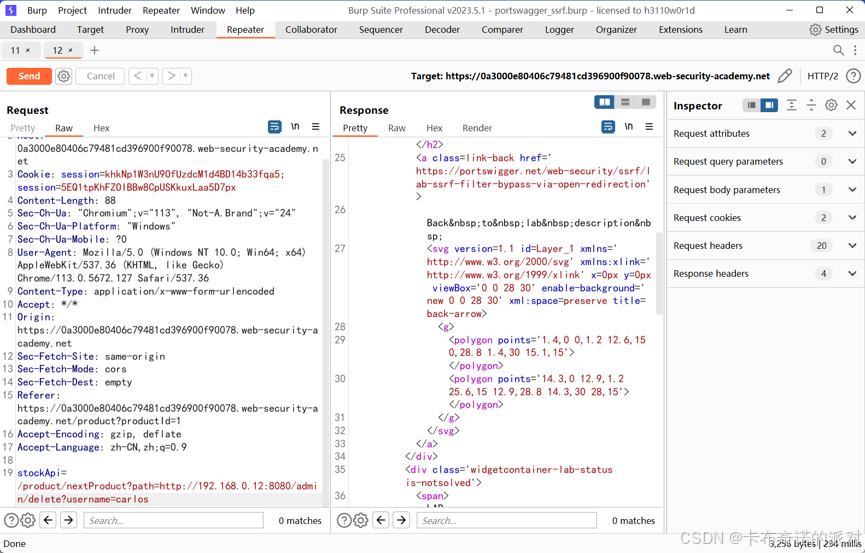Screen dimensions: 865x553
Task: Jump to next response search match
Action: pos(402,520)
